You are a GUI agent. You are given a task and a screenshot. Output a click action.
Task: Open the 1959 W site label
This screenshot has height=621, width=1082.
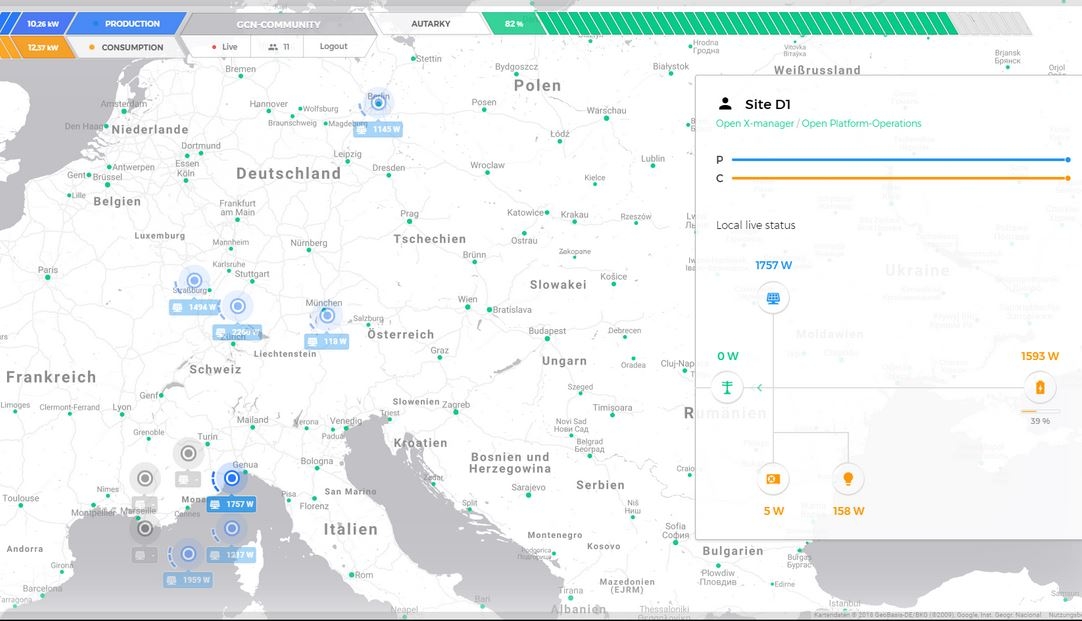click(188, 580)
